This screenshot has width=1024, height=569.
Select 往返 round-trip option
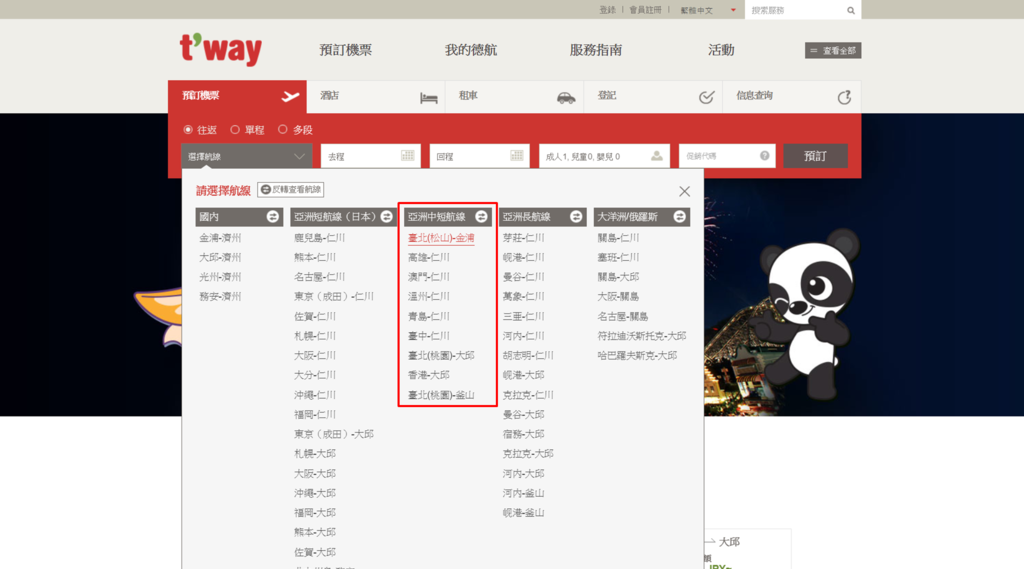(188, 129)
